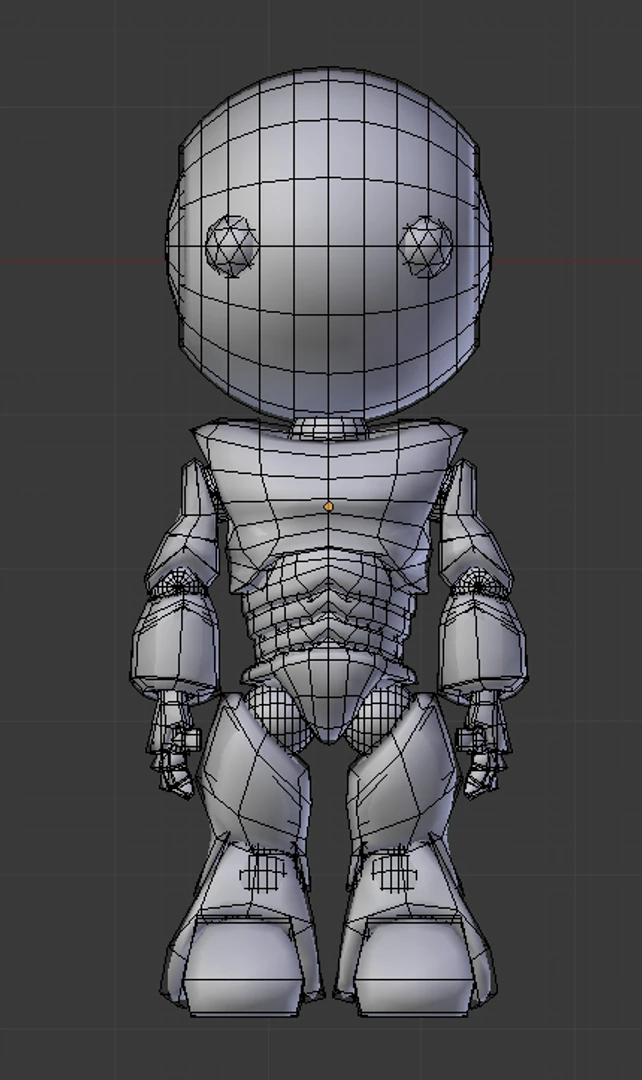This screenshot has height=1080, width=642.
Task: Click the elbow joint sphere on viewer's left
Action: point(180,585)
